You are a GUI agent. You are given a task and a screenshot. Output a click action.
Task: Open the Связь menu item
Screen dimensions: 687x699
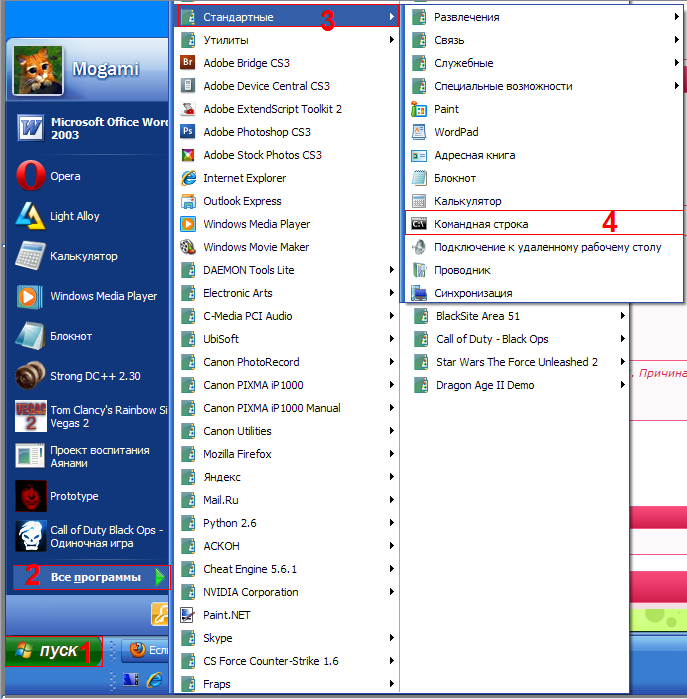click(x=544, y=40)
